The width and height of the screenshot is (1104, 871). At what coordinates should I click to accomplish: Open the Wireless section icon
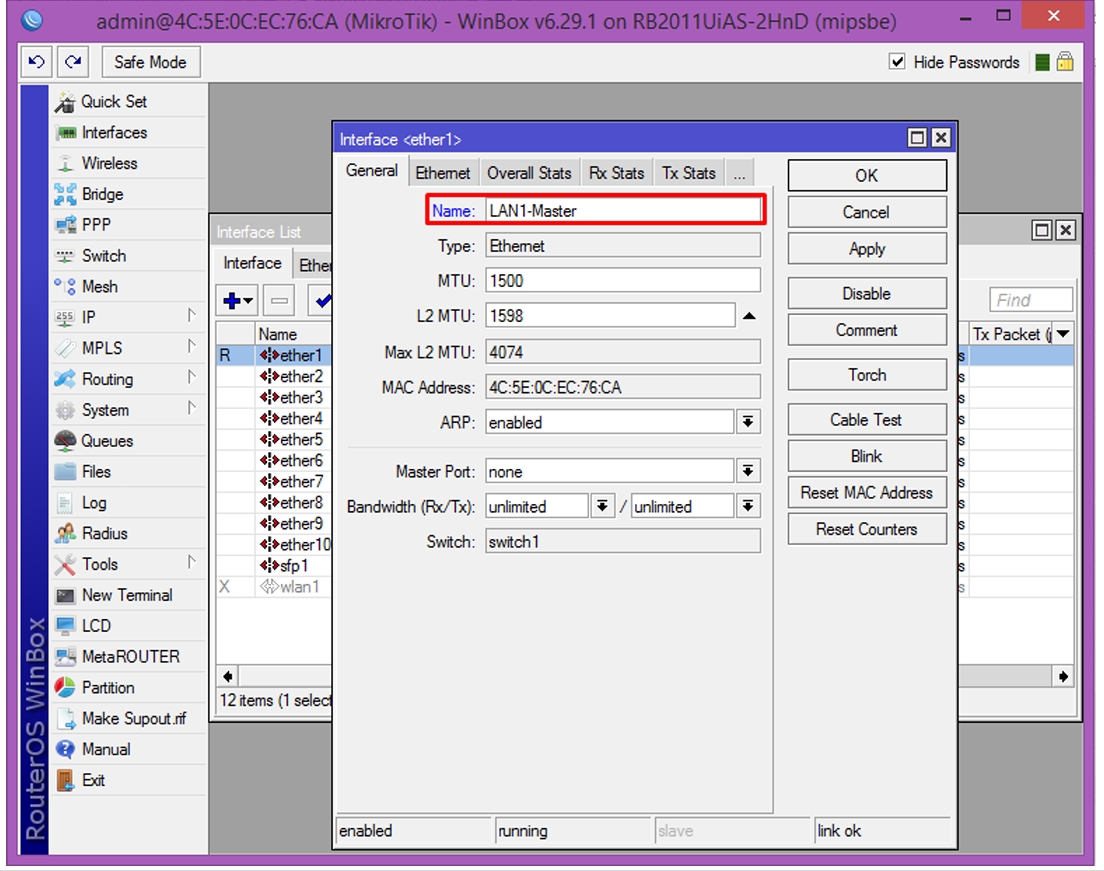(65, 163)
